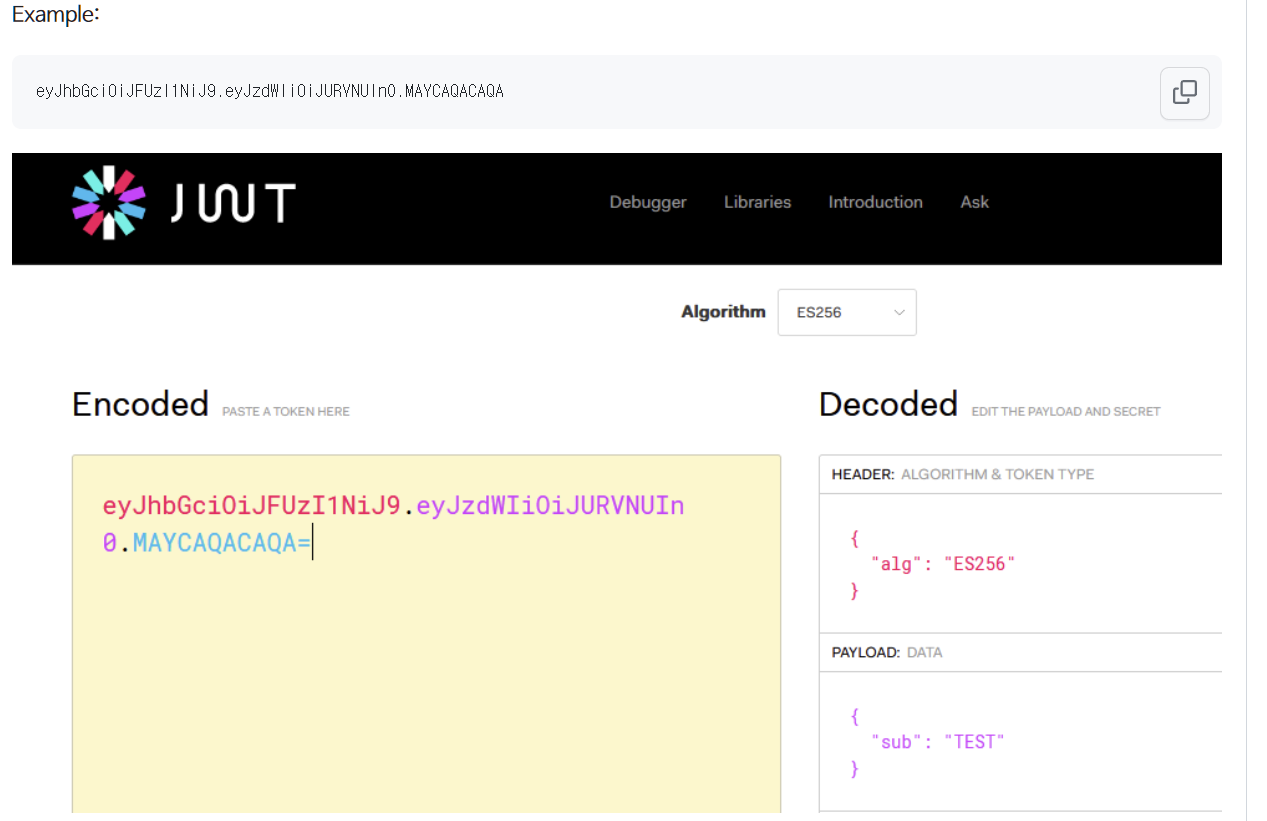Click the blue signature segment MAYCAQACAQA=
Screen dimensions: 1267x821
[x=222, y=544]
